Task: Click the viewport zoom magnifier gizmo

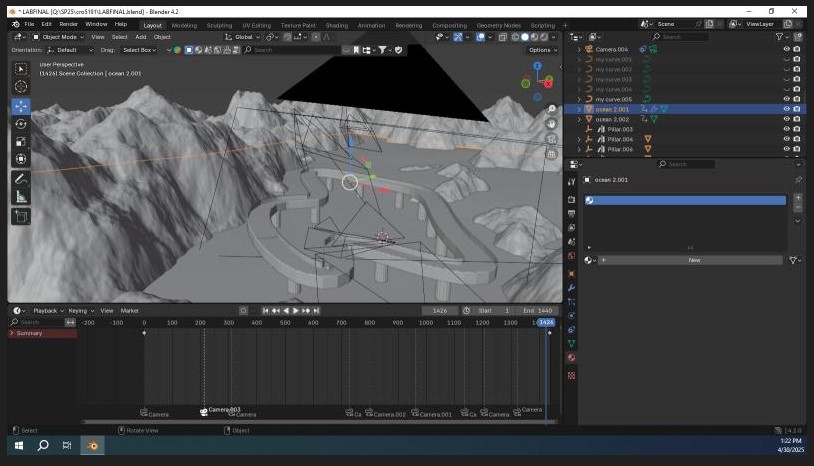Action: coord(552,109)
